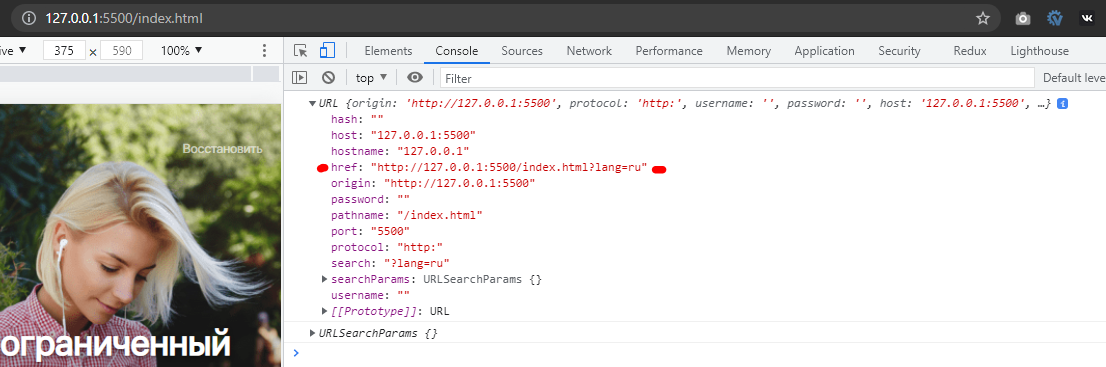
Task: Click the viewport width field 375
Action: tap(64, 51)
